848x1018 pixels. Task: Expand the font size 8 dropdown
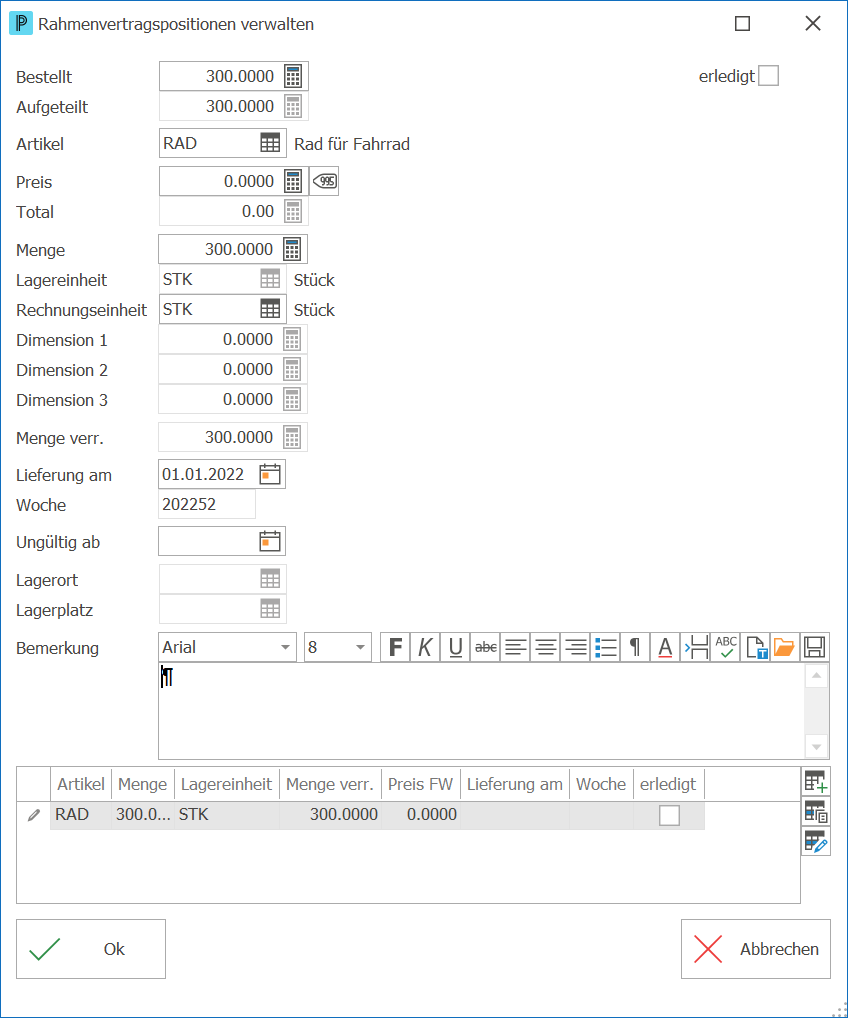[x=360, y=647]
